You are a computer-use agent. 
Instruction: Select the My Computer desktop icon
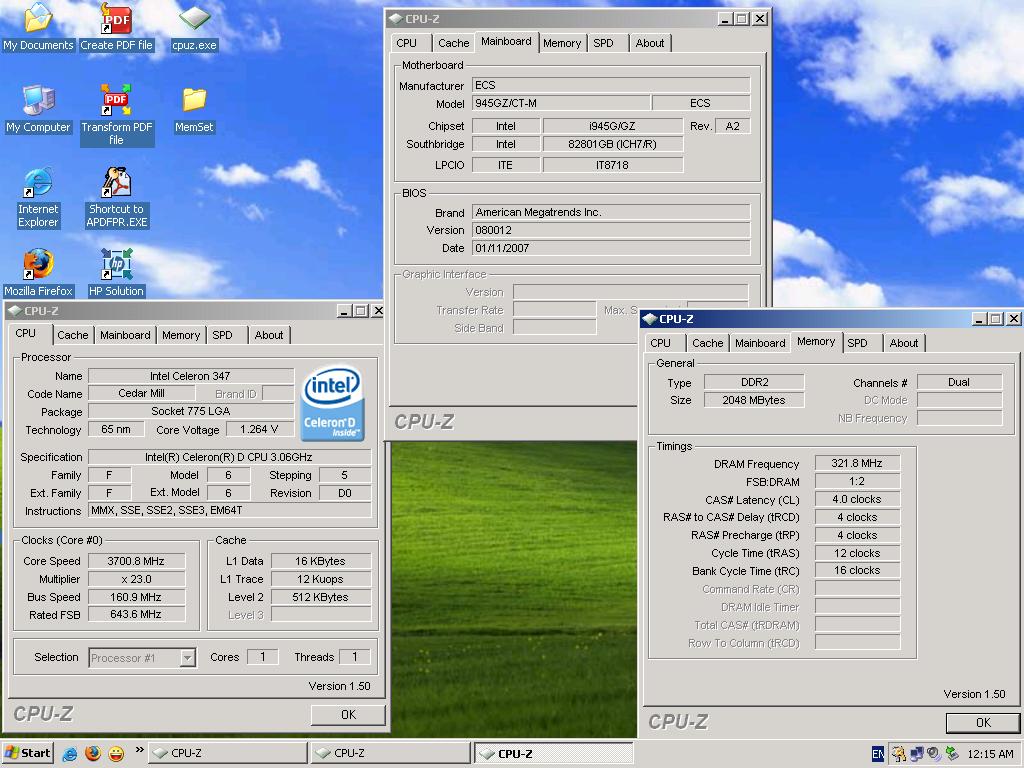pos(38,109)
